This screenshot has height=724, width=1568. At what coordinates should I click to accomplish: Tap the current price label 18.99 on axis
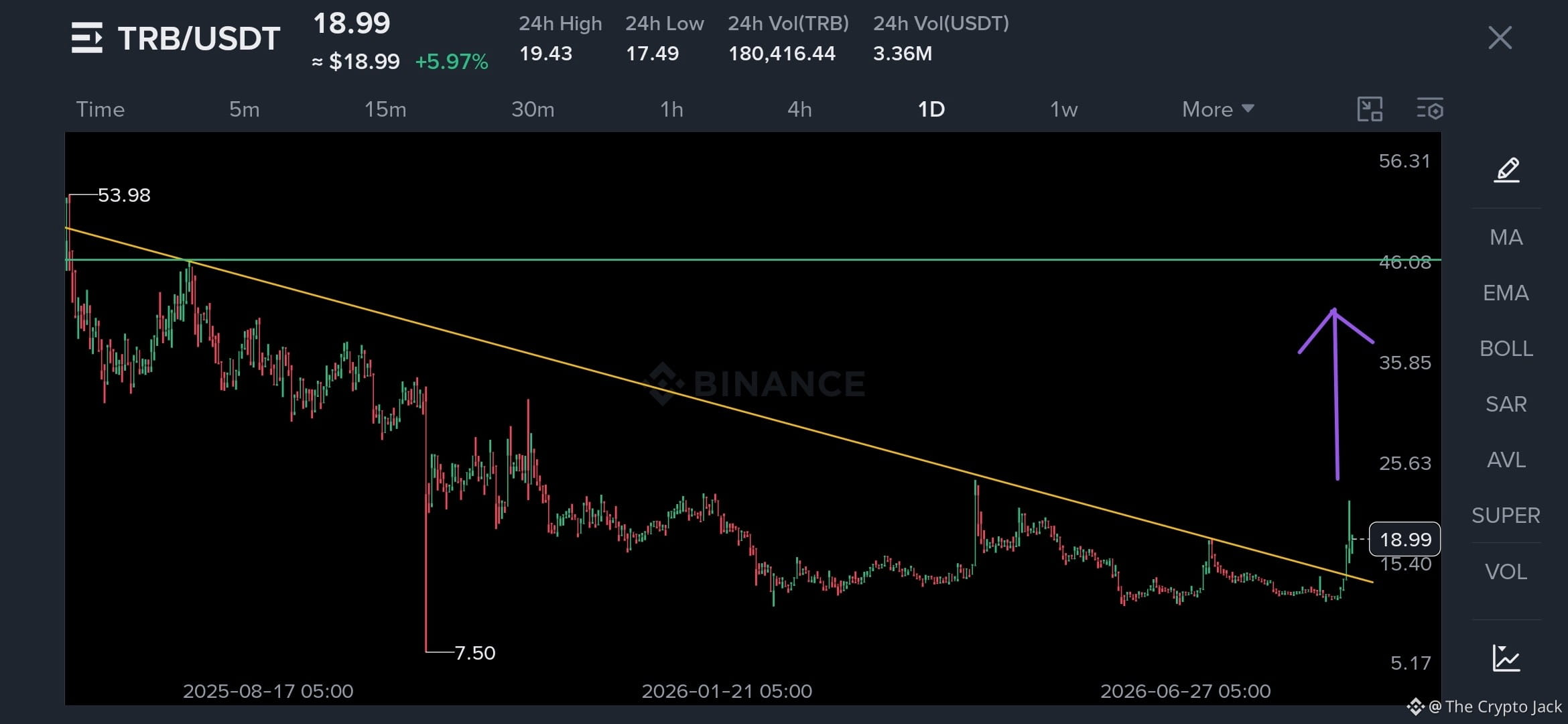point(1405,539)
